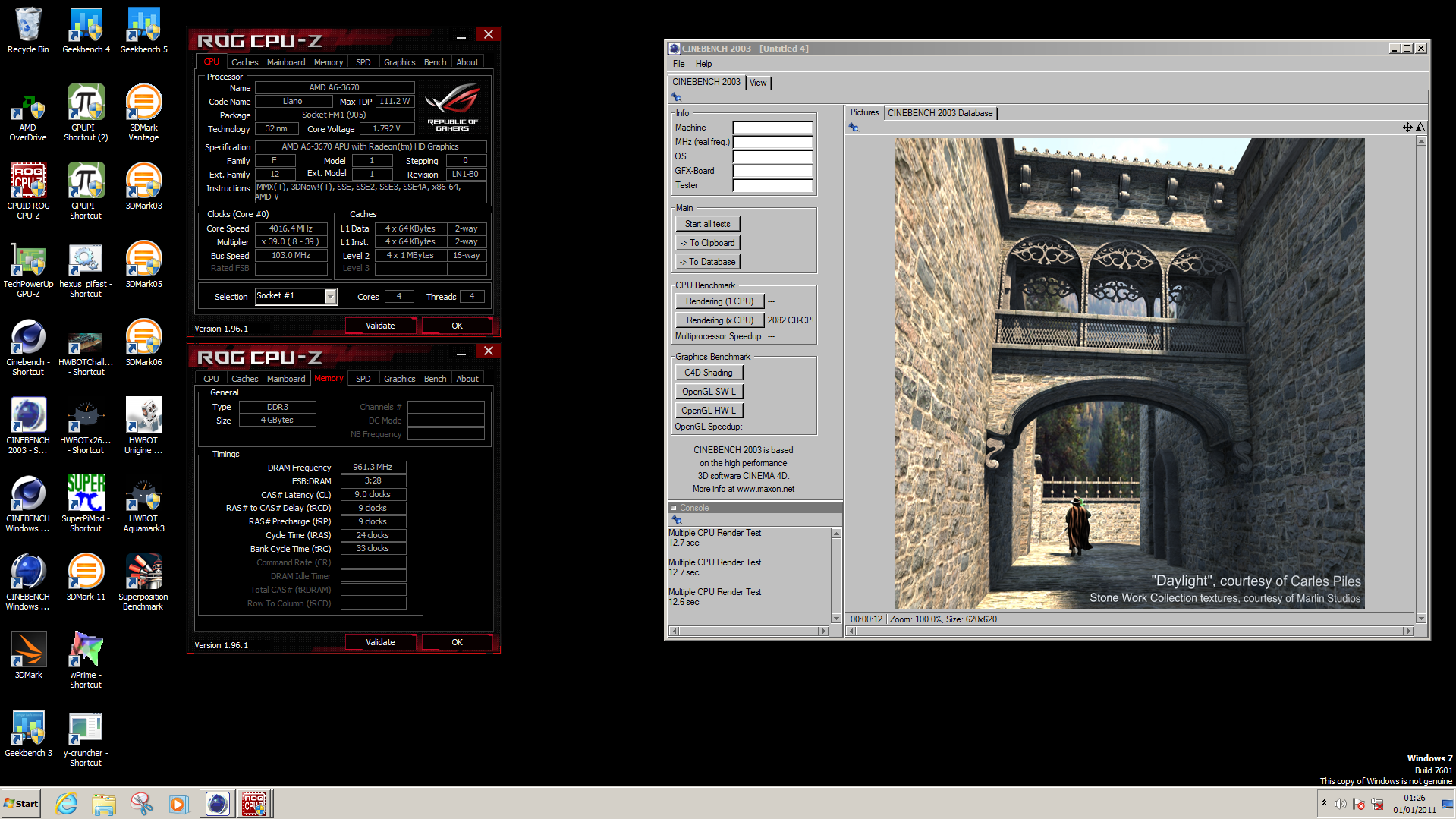Click OK in lower CPU-Z window
The image size is (1456, 819).
457,642
